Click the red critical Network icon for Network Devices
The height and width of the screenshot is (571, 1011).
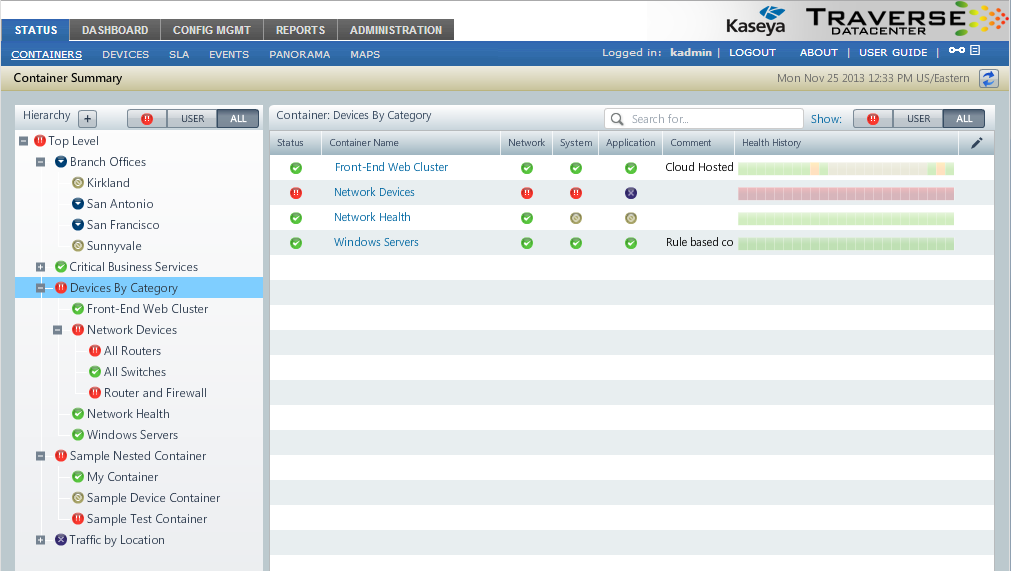[x=527, y=193]
